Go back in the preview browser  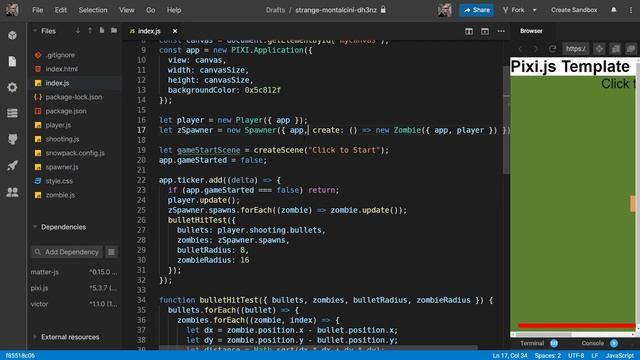click(520, 49)
